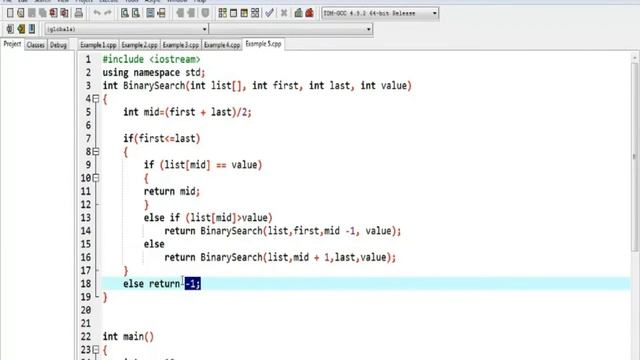Open the Example4.cpp tab
Image resolution: width=640 pixels, height=360 pixels.
222,45
